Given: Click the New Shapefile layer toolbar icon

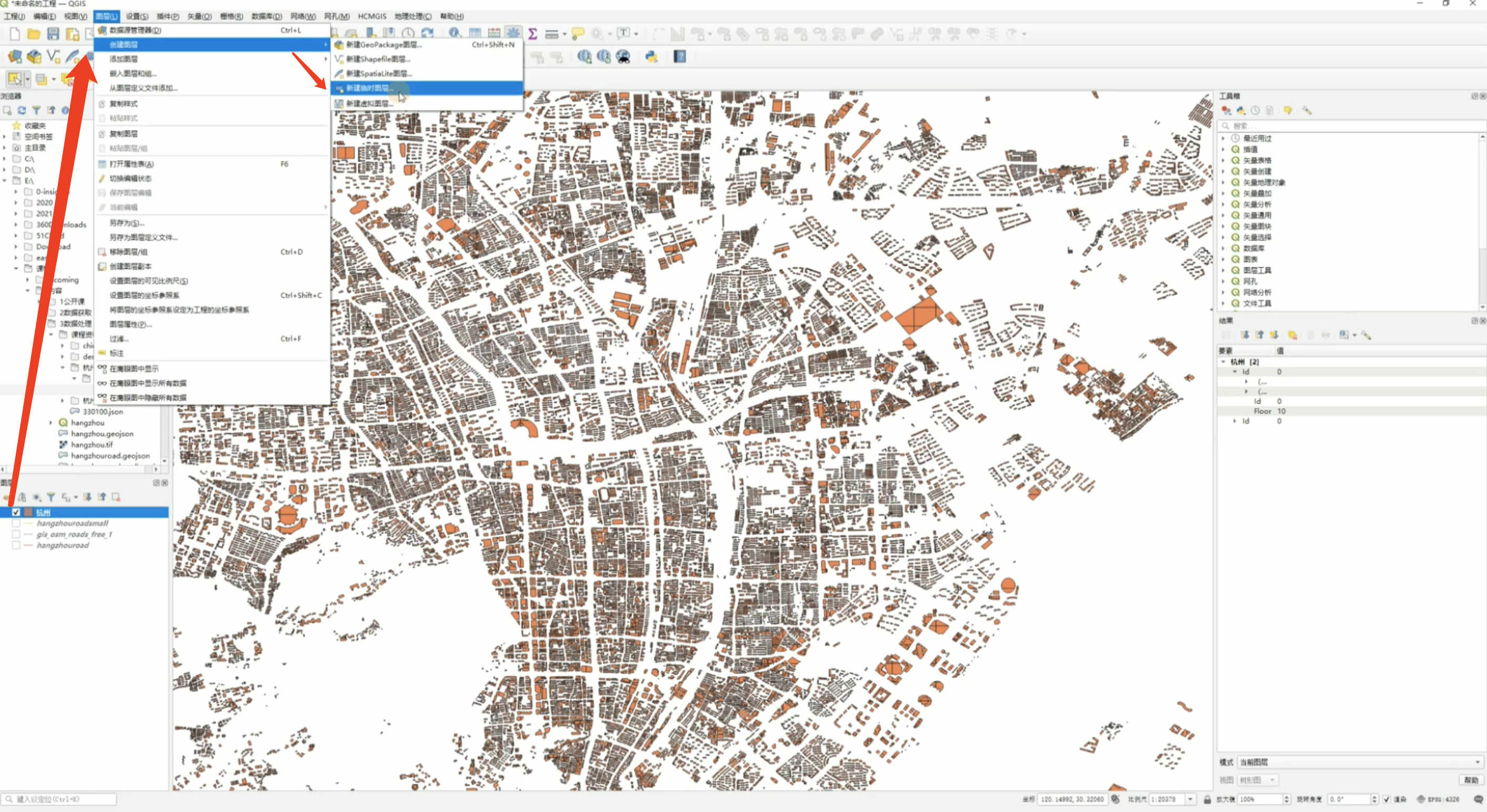Looking at the screenshot, I should point(53,57).
